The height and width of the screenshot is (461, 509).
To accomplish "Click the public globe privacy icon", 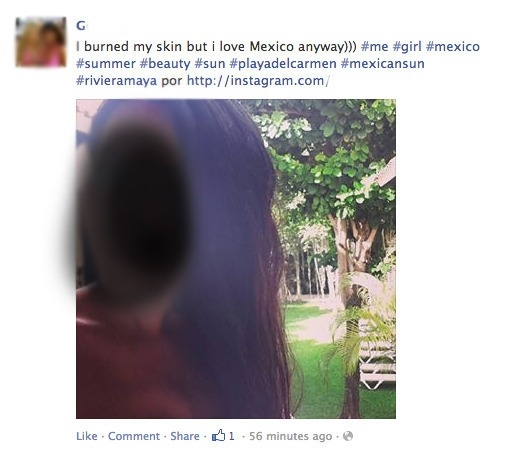I will click(x=348, y=436).
